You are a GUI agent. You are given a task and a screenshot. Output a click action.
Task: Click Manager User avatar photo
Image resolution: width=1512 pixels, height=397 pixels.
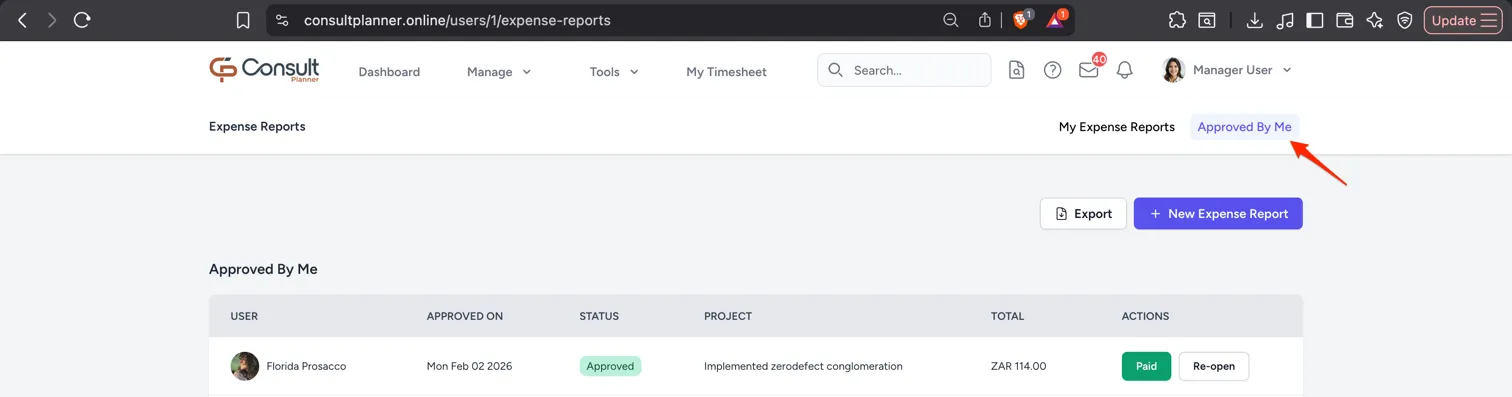pyautogui.click(x=1173, y=70)
